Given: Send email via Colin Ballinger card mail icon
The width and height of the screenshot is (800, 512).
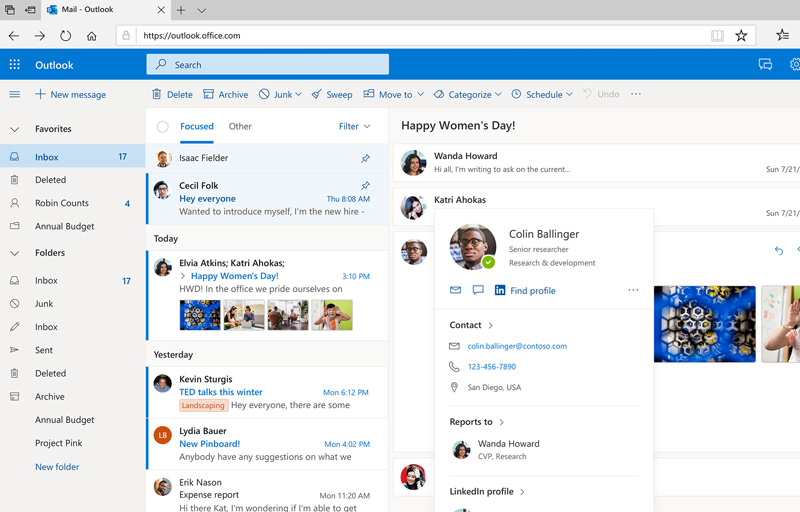Looking at the screenshot, I should 455,290.
